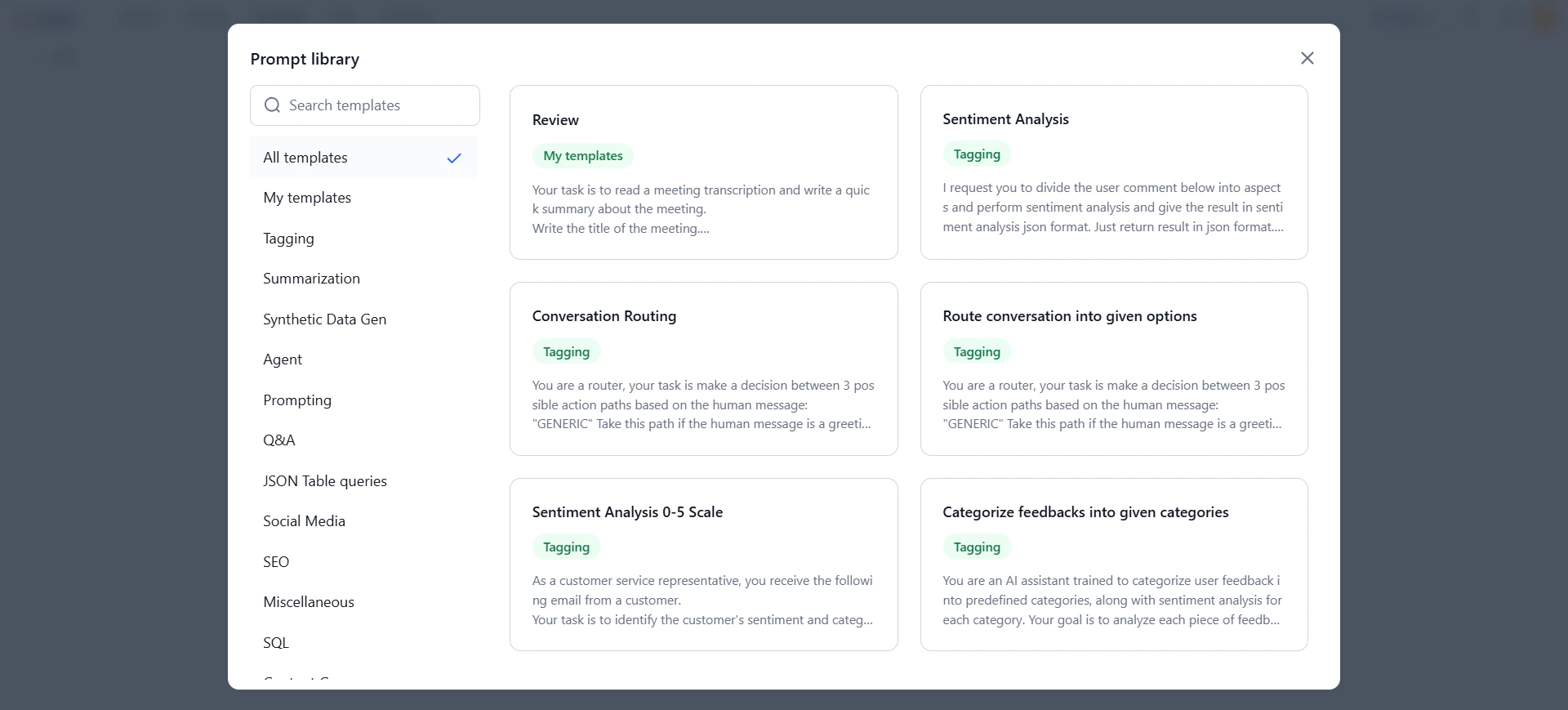Close the Prompt library dialog
The height and width of the screenshot is (710, 1568).
tap(1307, 58)
